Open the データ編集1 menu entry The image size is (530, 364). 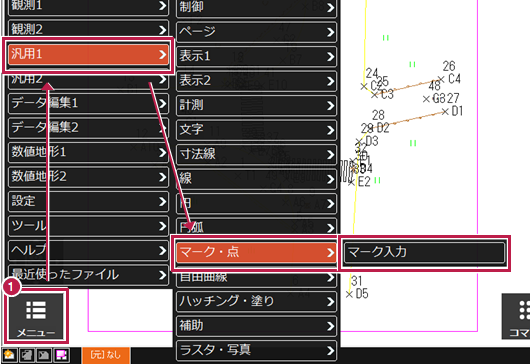pyautogui.click(x=88, y=103)
